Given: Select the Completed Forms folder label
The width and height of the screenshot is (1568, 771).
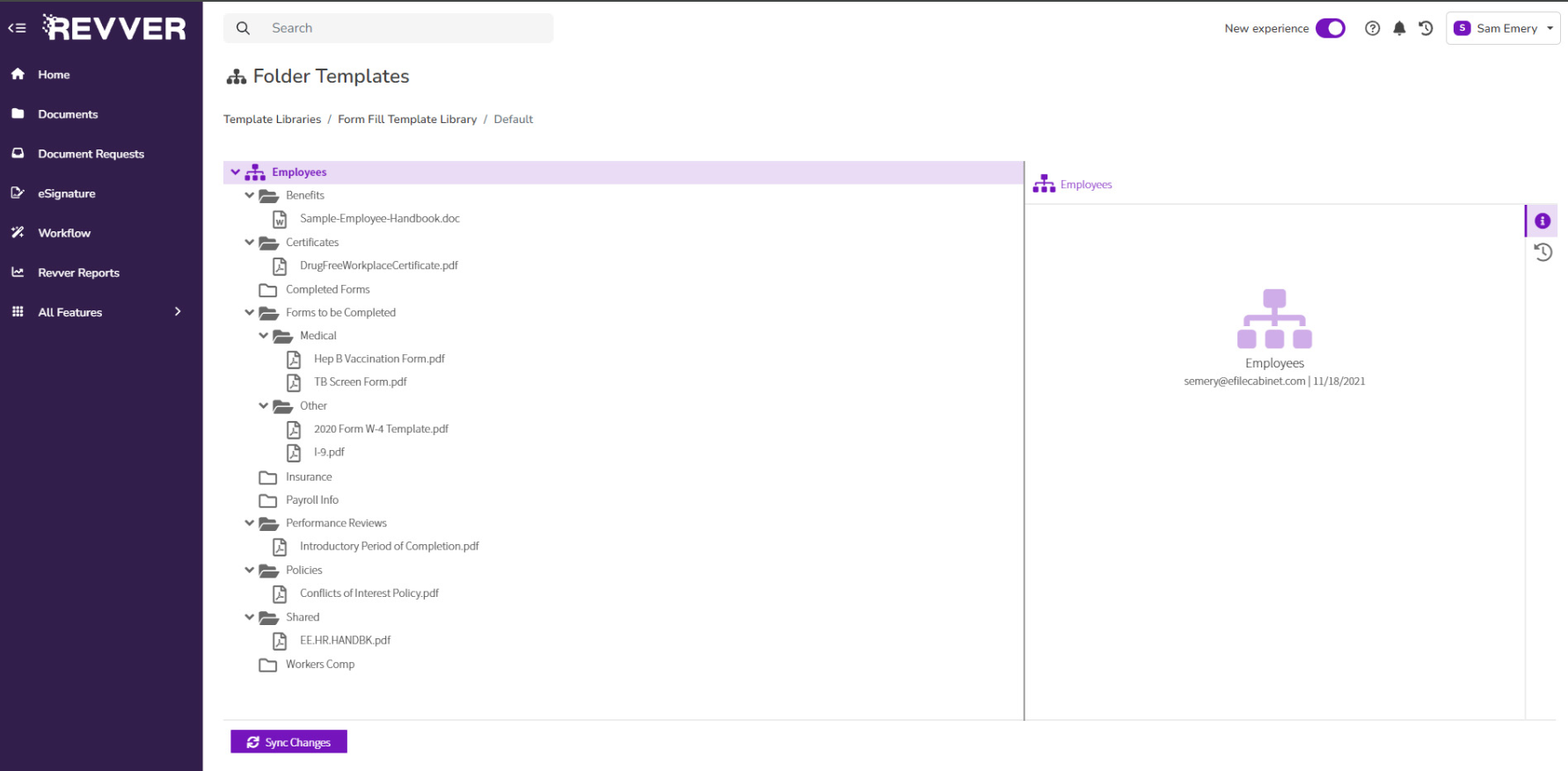Looking at the screenshot, I should pos(328,289).
